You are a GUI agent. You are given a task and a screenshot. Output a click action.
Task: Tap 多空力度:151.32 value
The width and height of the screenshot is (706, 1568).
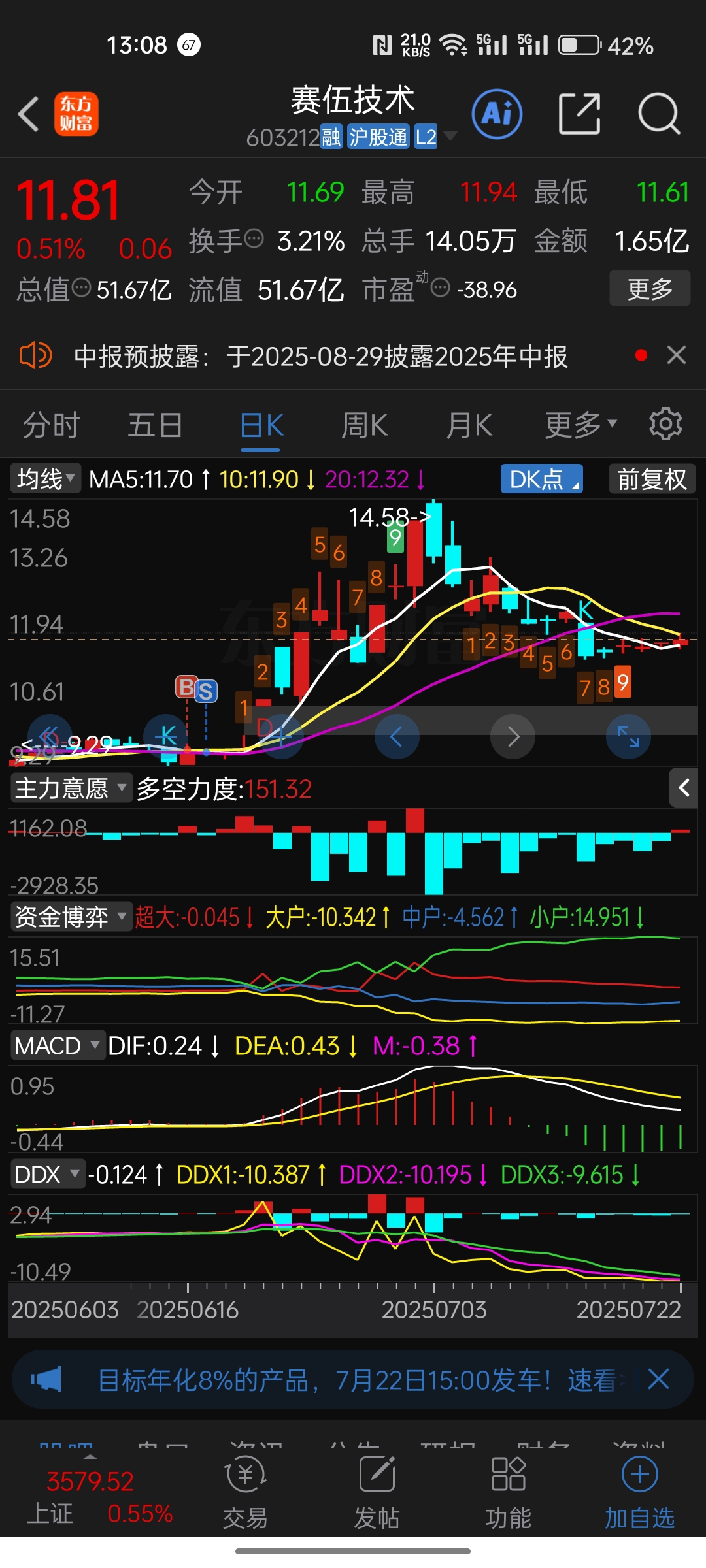[224, 789]
